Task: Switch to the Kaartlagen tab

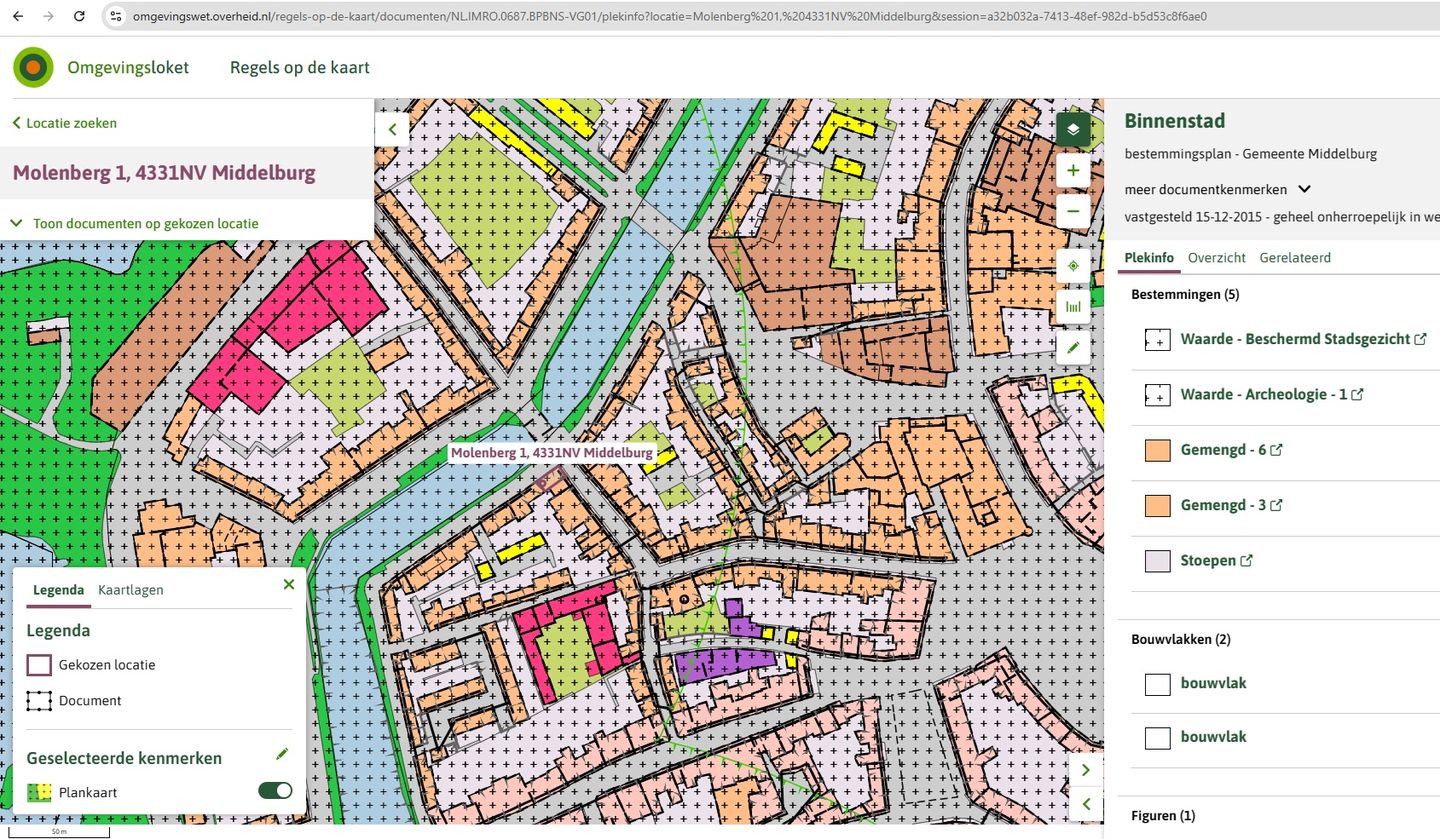Action: [130, 590]
